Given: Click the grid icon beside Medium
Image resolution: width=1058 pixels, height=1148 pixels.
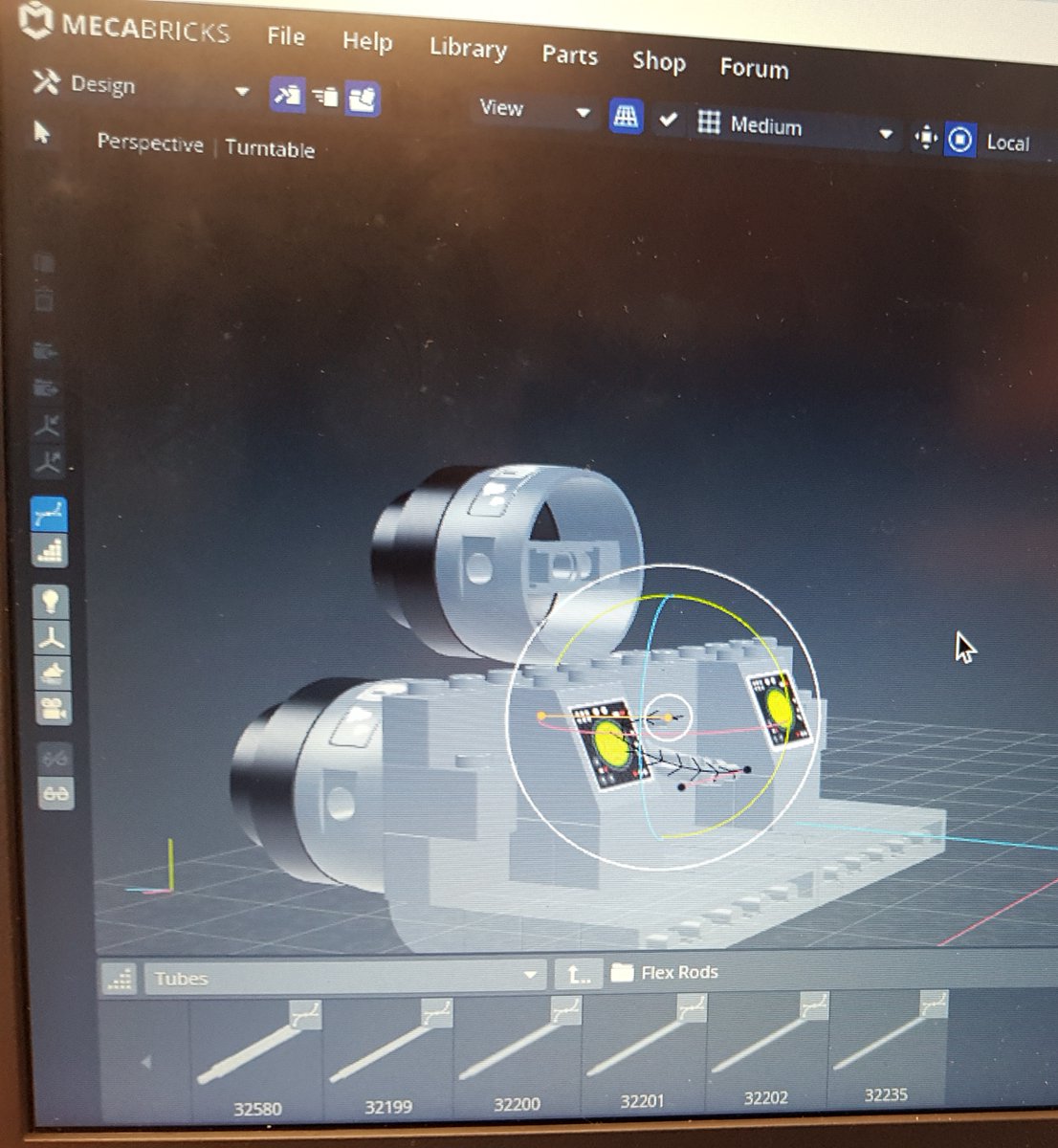Looking at the screenshot, I should coord(709,122).
